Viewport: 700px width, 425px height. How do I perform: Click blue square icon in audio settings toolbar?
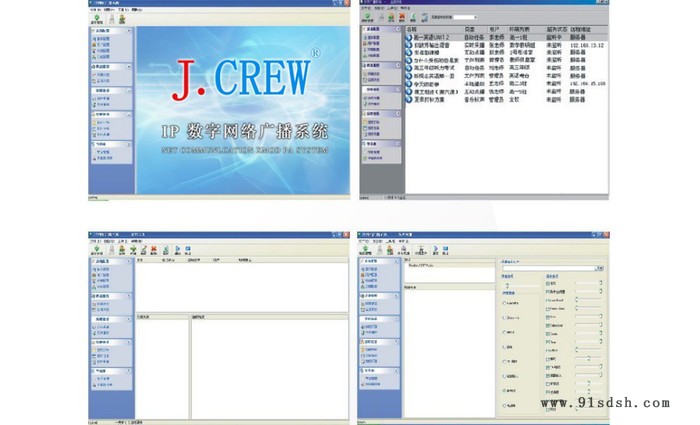[446, 248]
